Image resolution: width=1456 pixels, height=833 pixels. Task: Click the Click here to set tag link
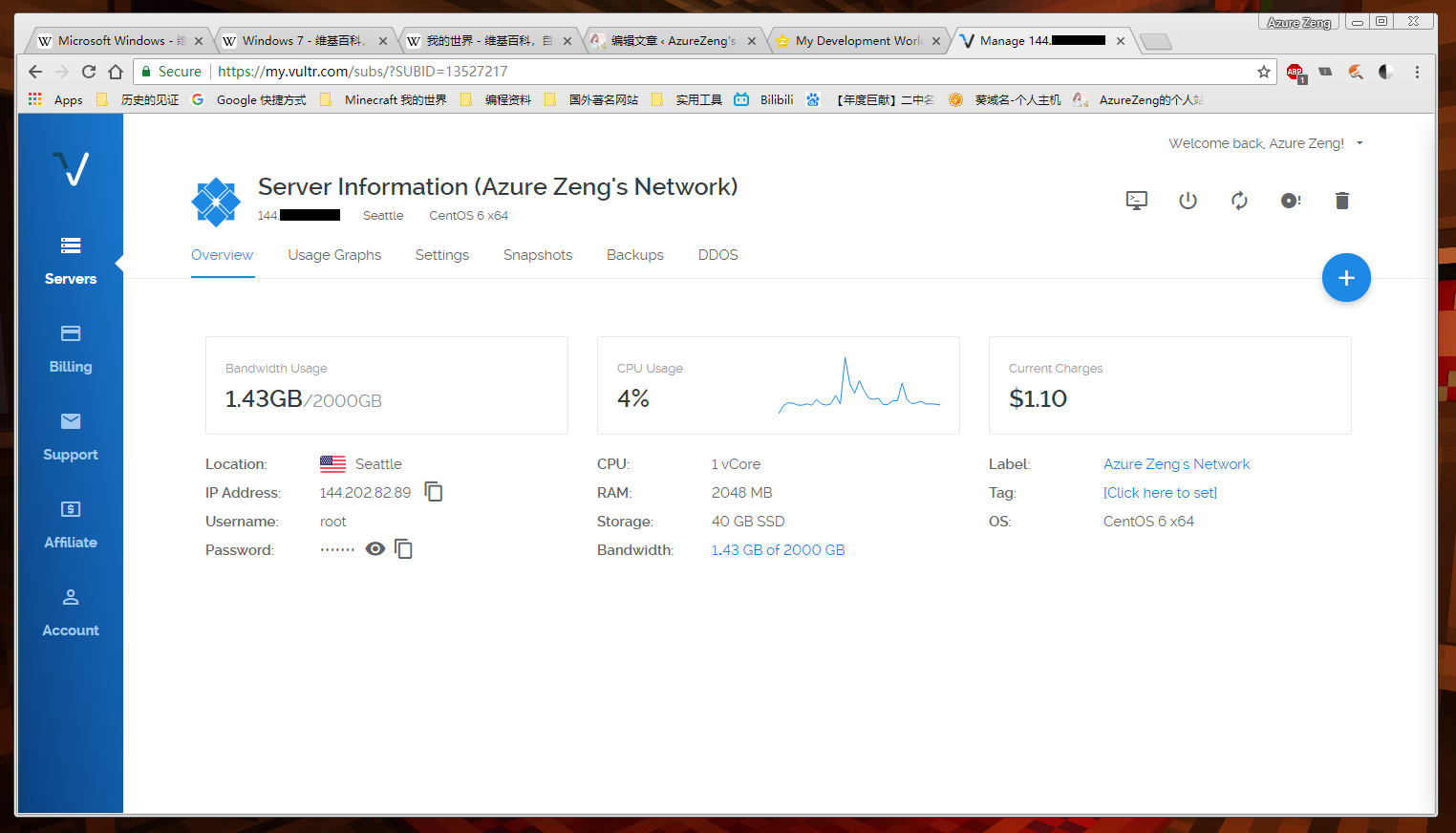[1160, 493]
